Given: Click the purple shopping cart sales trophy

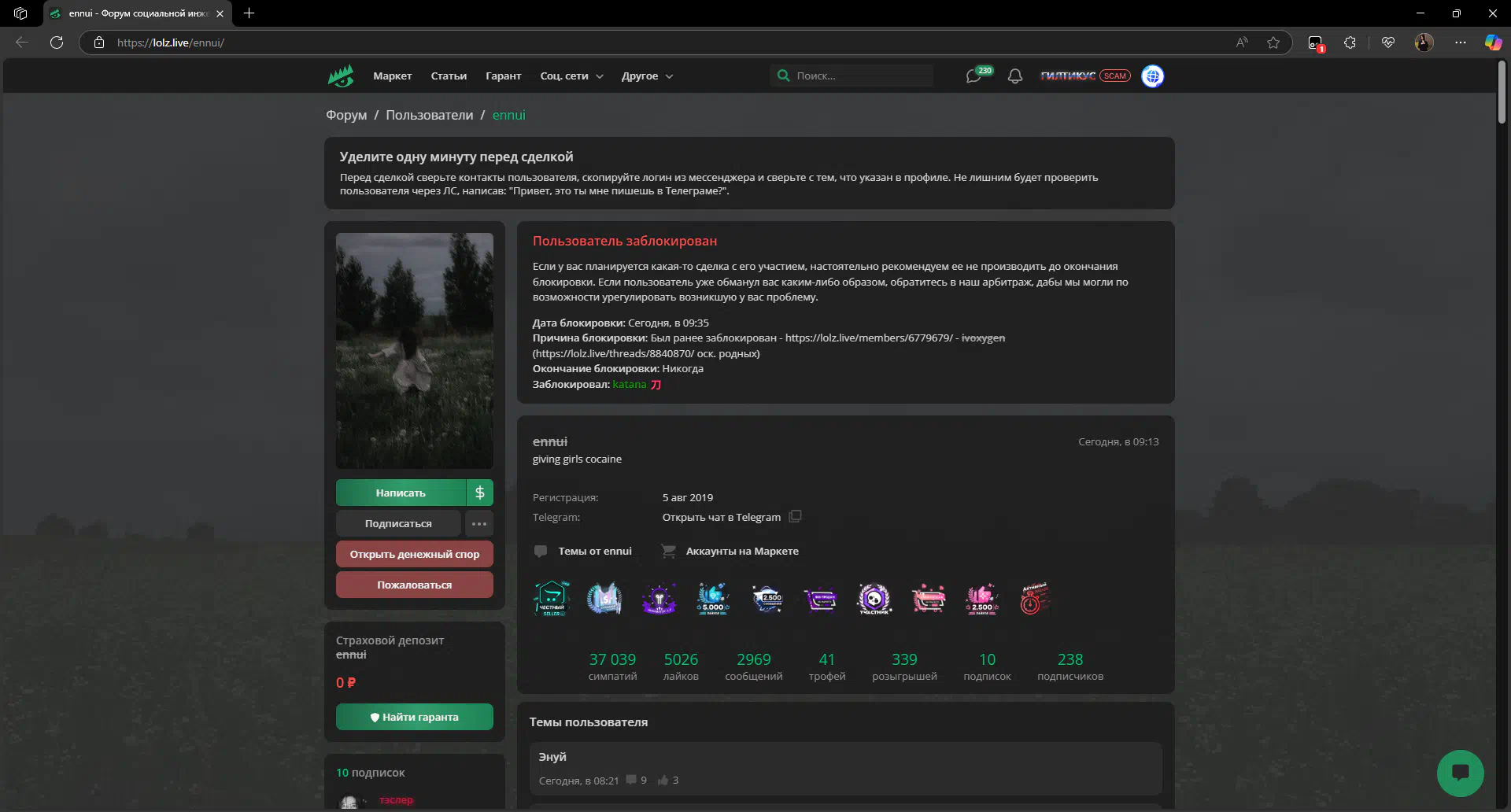Looking at the screenshot, I should click(820, 599).
